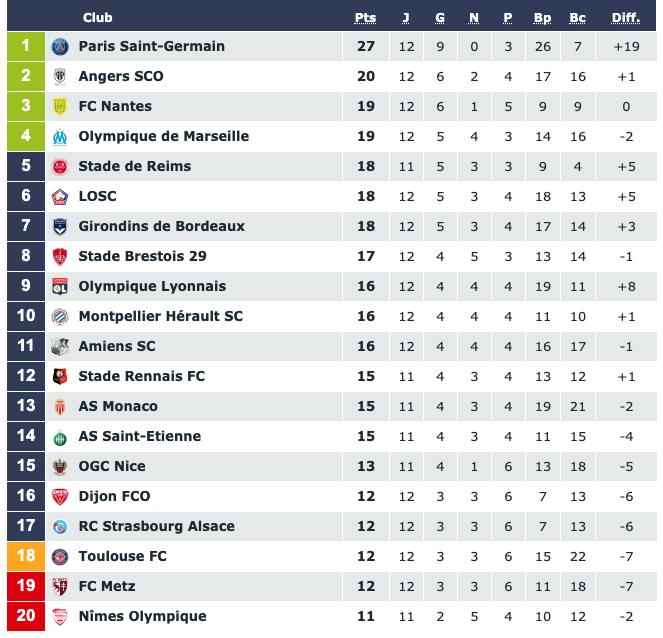Viewport: 663px width, 638px height.
Task: Click the Diff. column header
Action: click(x=626, y=18)
